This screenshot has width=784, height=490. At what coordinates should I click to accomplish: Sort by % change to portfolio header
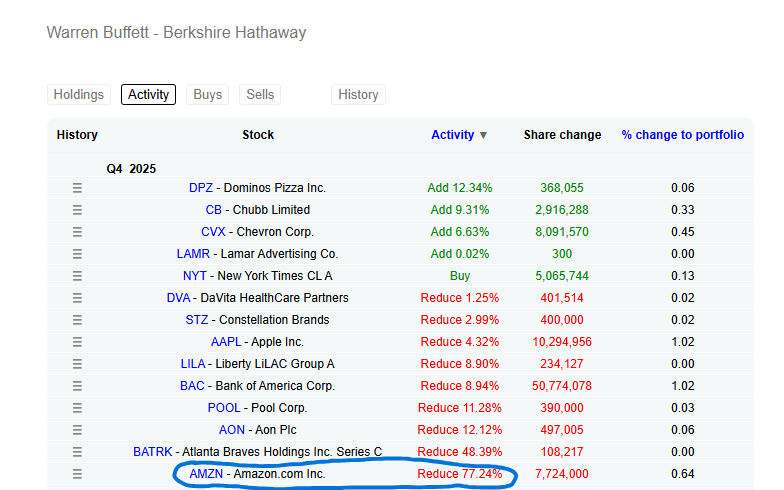click(682, 135)
